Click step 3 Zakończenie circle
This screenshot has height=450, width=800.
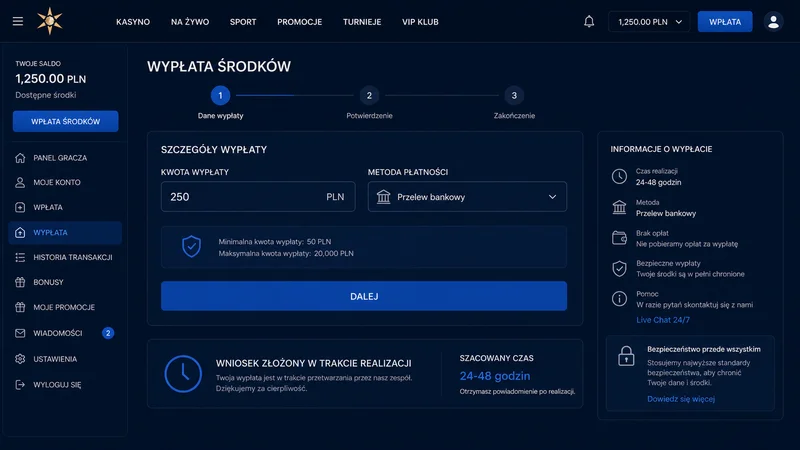click(x=514, y=95)
